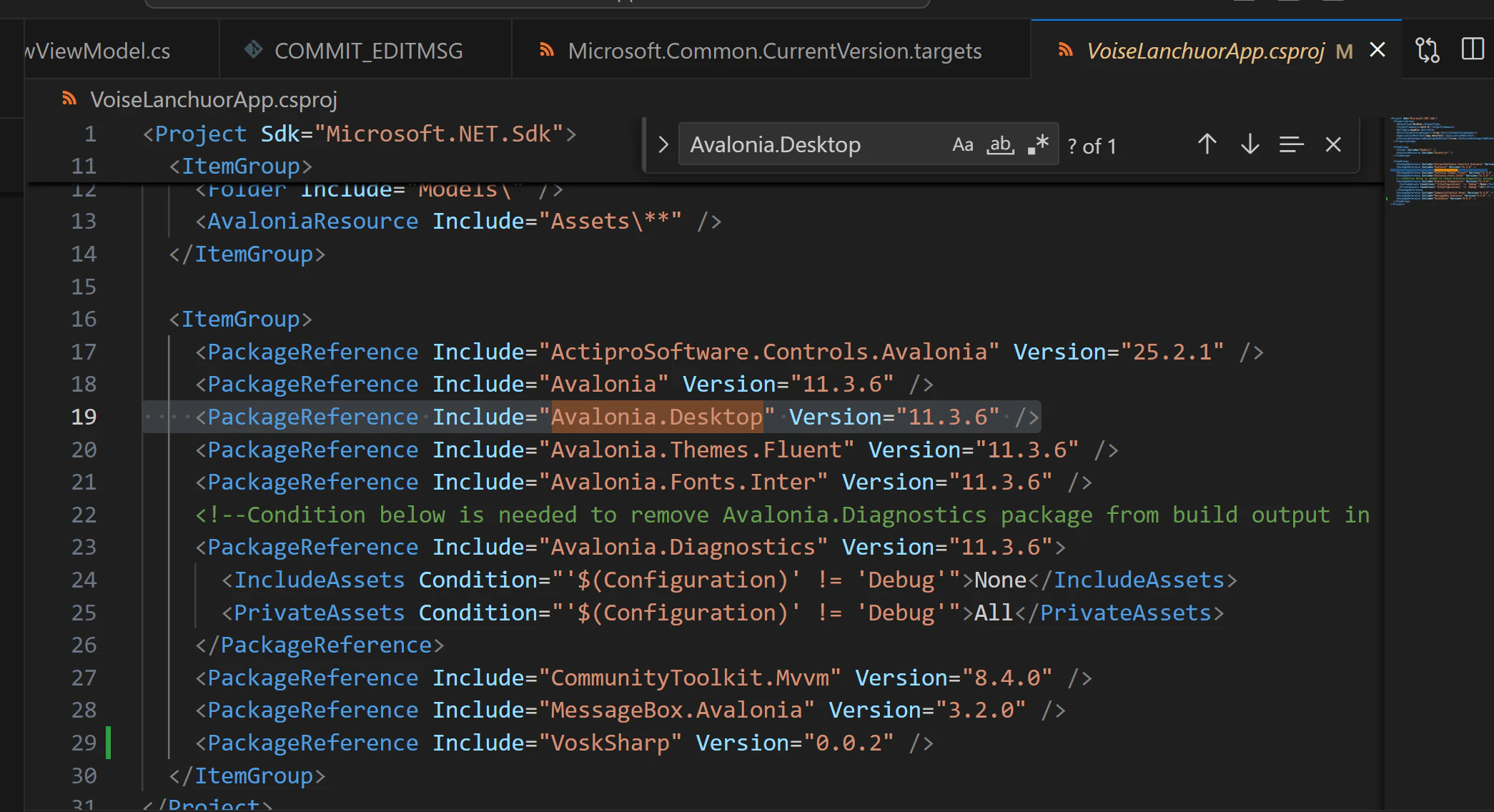Toggle Use Regular Expression in find widget
Screen dimensions: 1494x812
pyautogui.click(x=1038, y=145)
